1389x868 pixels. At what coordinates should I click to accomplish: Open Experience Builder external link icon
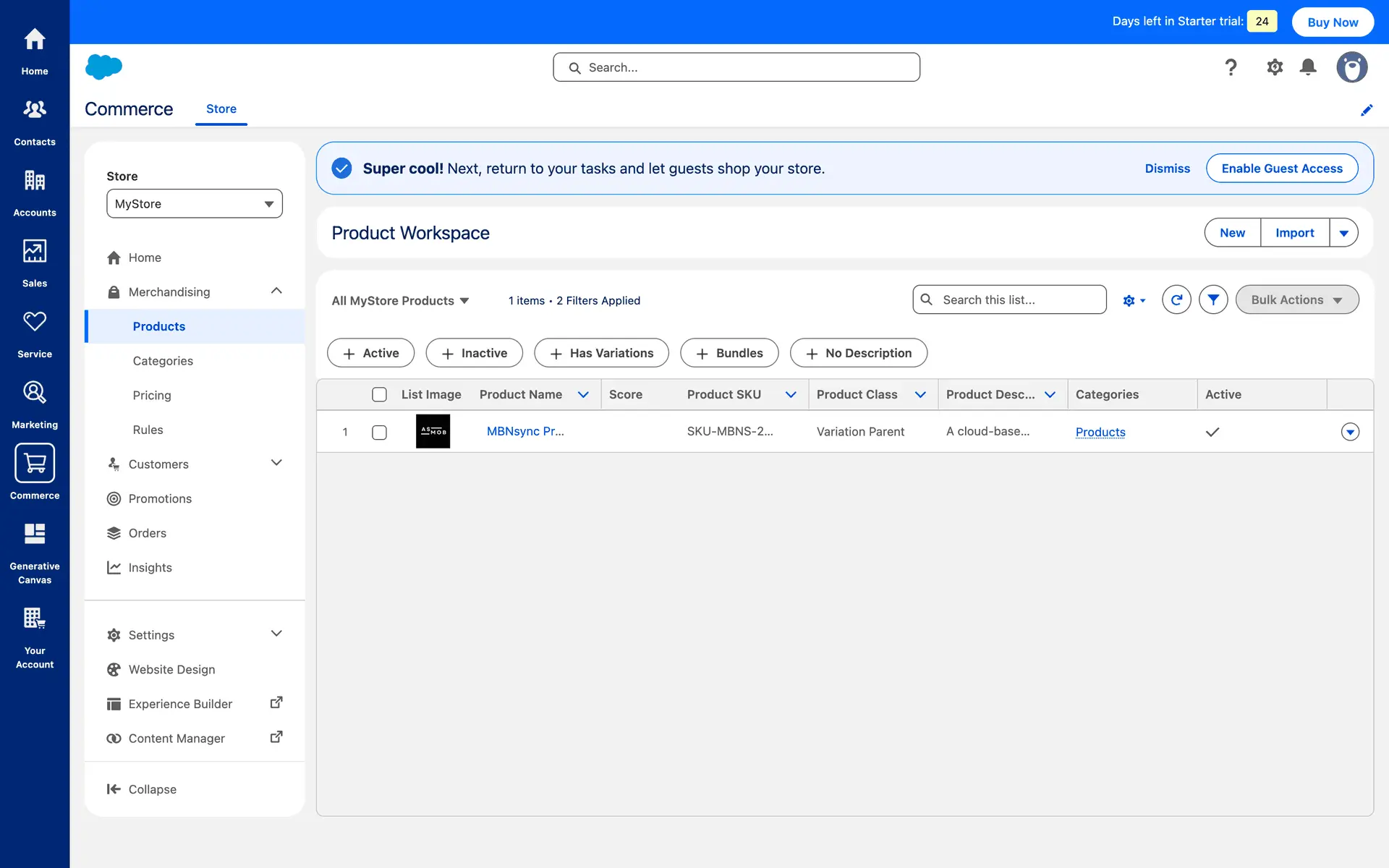tap(276, 702)
